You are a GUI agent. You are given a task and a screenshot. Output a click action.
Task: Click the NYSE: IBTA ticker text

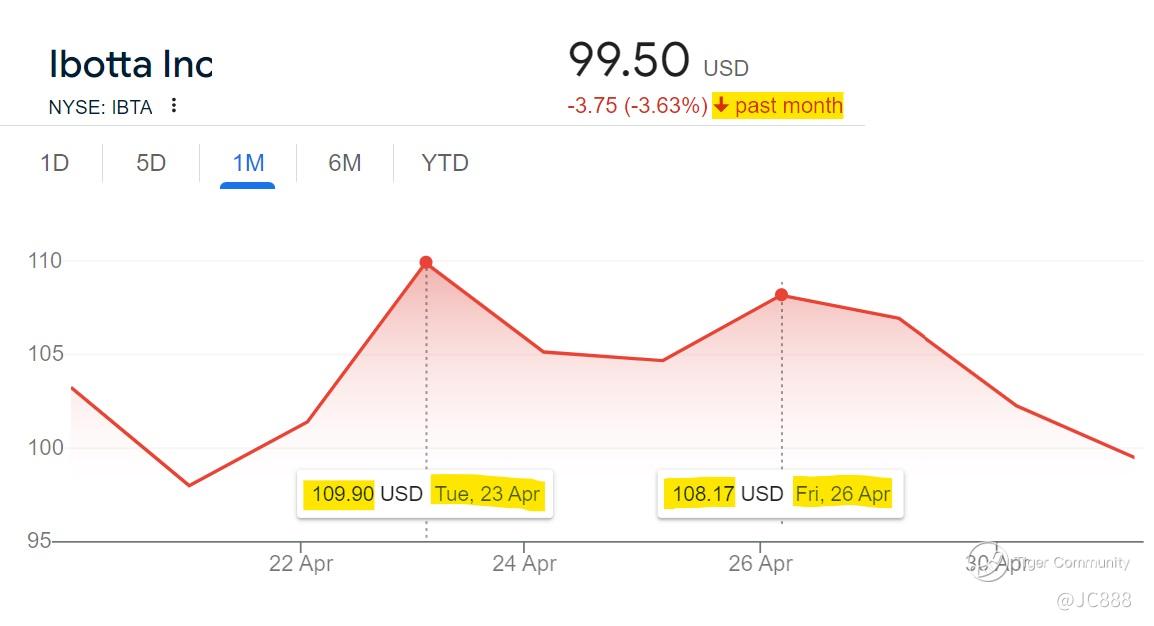tap(100, 107)
